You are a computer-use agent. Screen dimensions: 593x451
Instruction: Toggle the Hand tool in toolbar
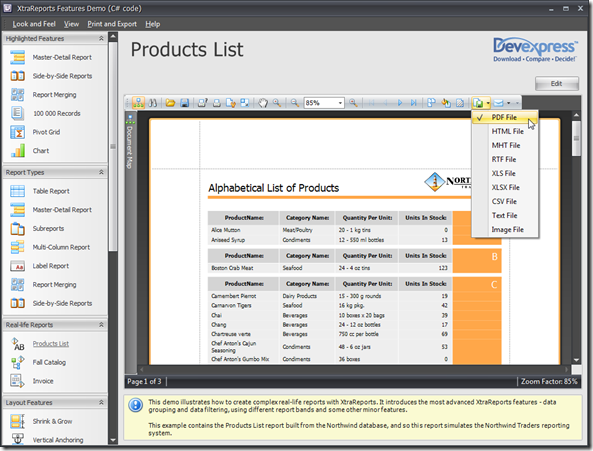point(263,103)
